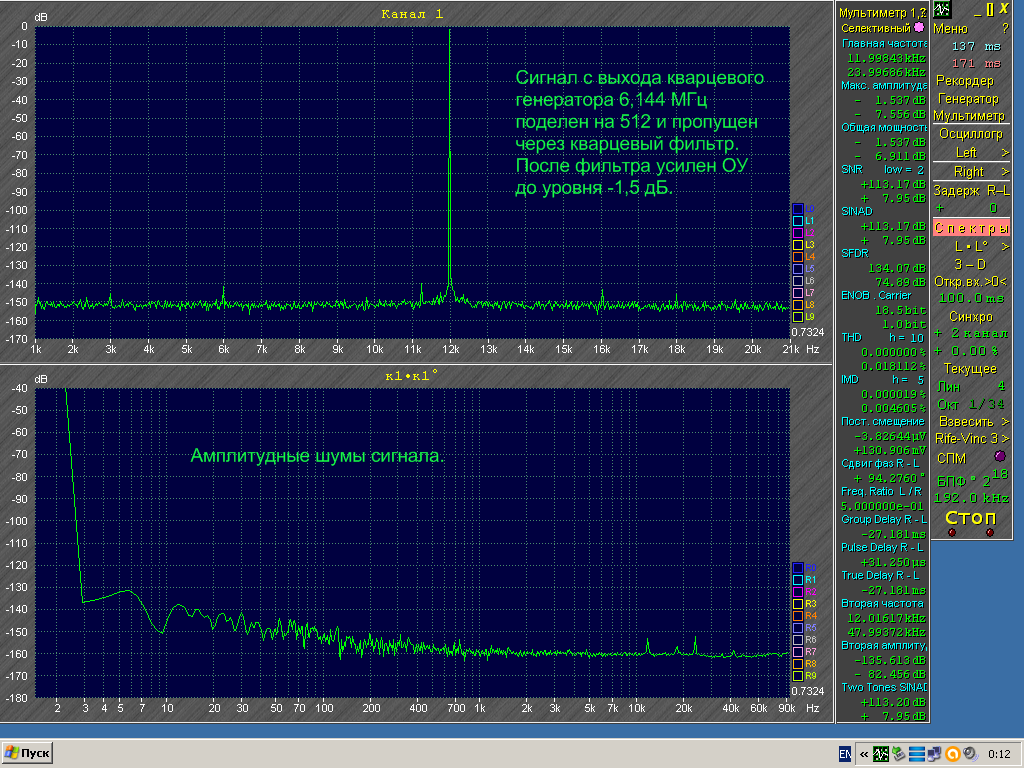Toggle the R5 trace checkbox
Image resolution: width=1024 pixels, height=768 pixels.
pos(797,628)
